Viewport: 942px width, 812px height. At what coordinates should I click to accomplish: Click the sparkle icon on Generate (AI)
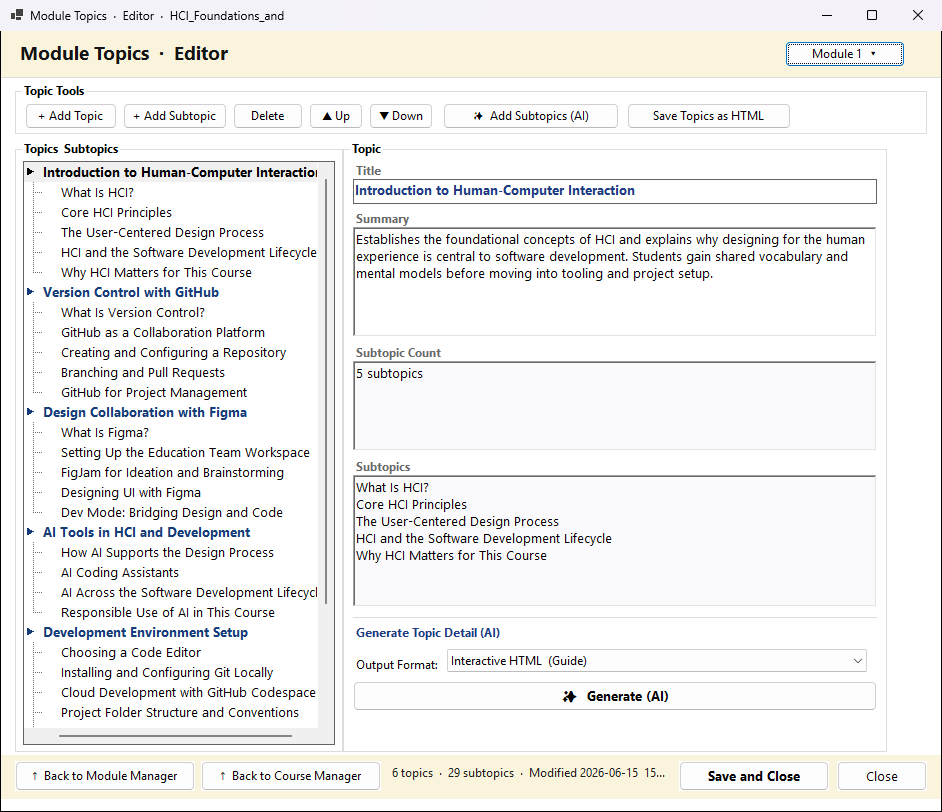(x=570, y=696)
